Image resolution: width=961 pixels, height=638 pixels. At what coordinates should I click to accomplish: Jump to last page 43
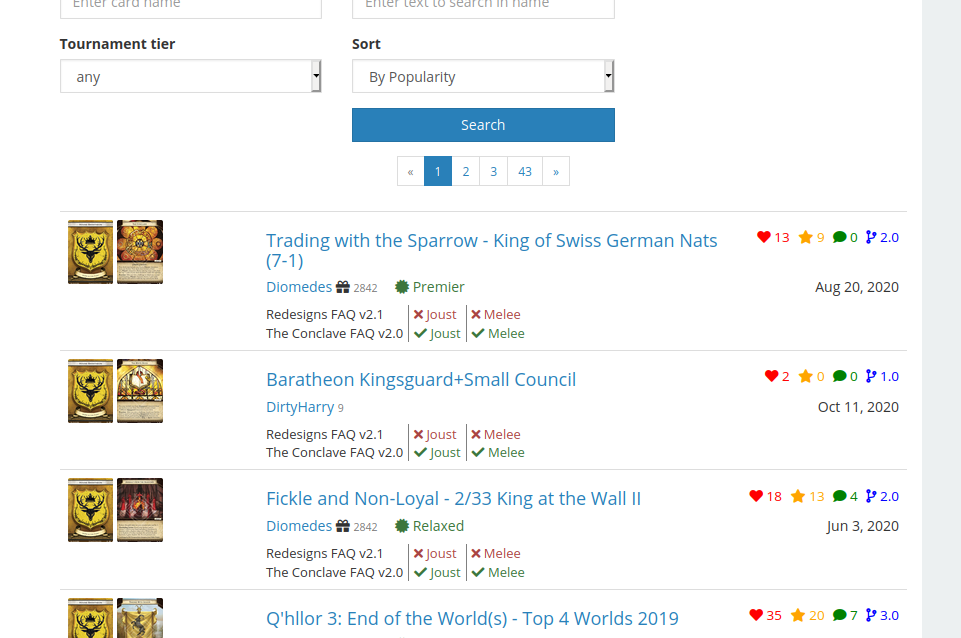click(x=525, y=172)
